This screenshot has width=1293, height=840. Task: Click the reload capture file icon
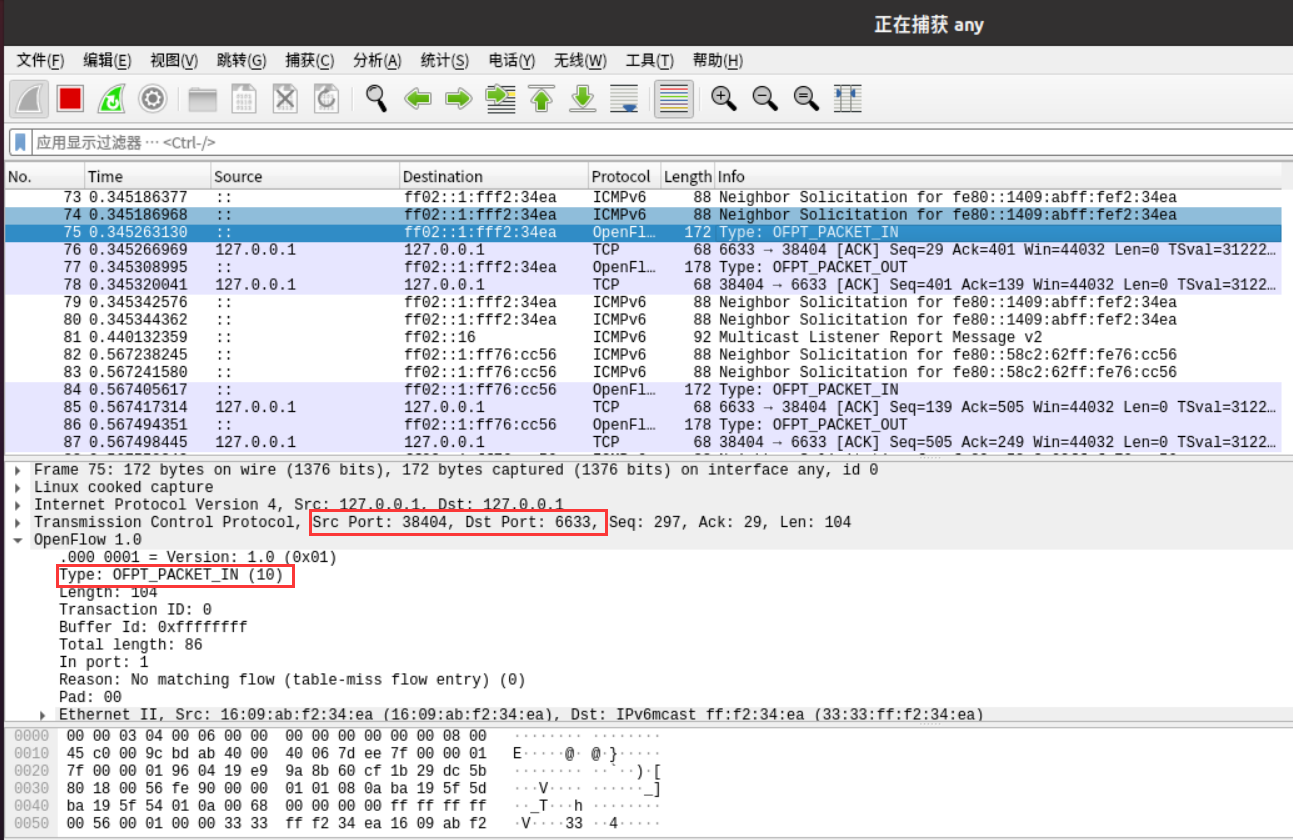(x=326, y=99)
